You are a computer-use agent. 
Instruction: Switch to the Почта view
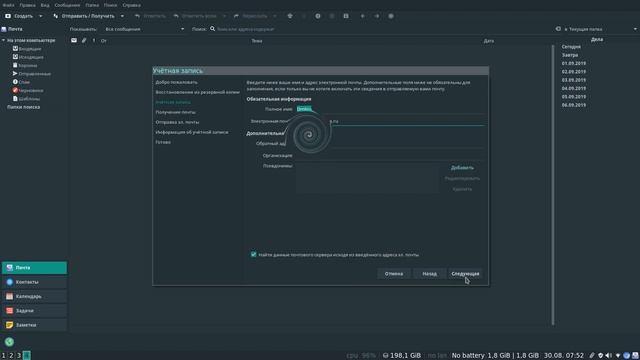(x=34, y=268)
